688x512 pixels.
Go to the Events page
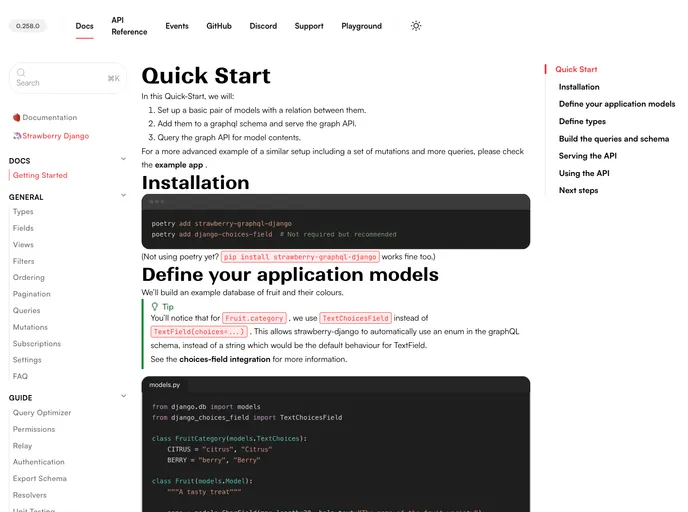tap(177, 26)
